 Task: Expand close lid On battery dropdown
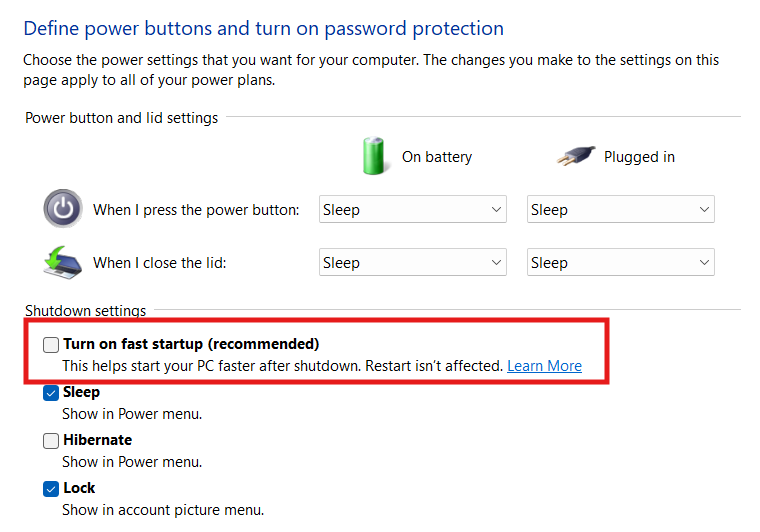[413, 263]
